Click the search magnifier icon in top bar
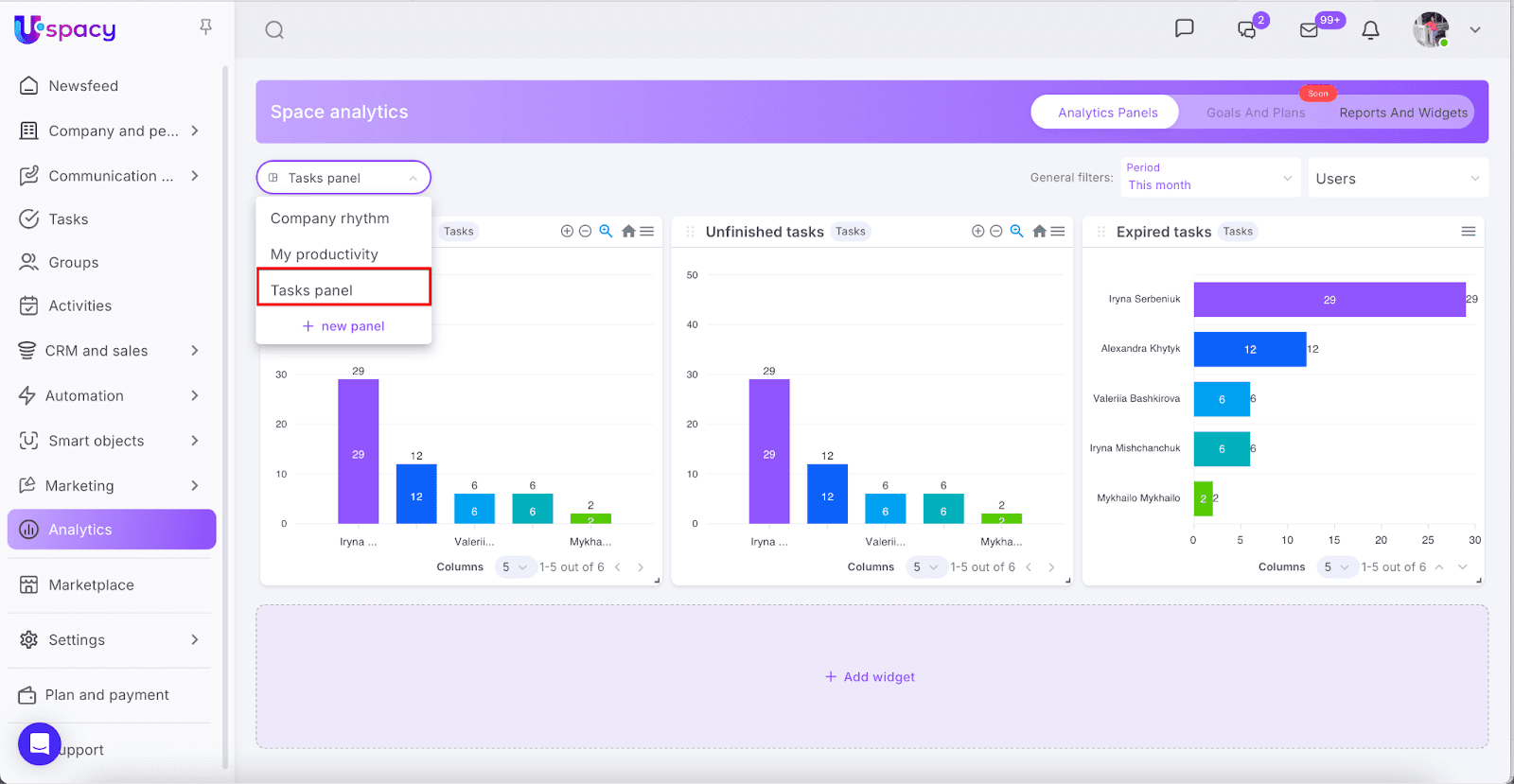Viewport: 1514px width, 784px height. click(274, 30)
